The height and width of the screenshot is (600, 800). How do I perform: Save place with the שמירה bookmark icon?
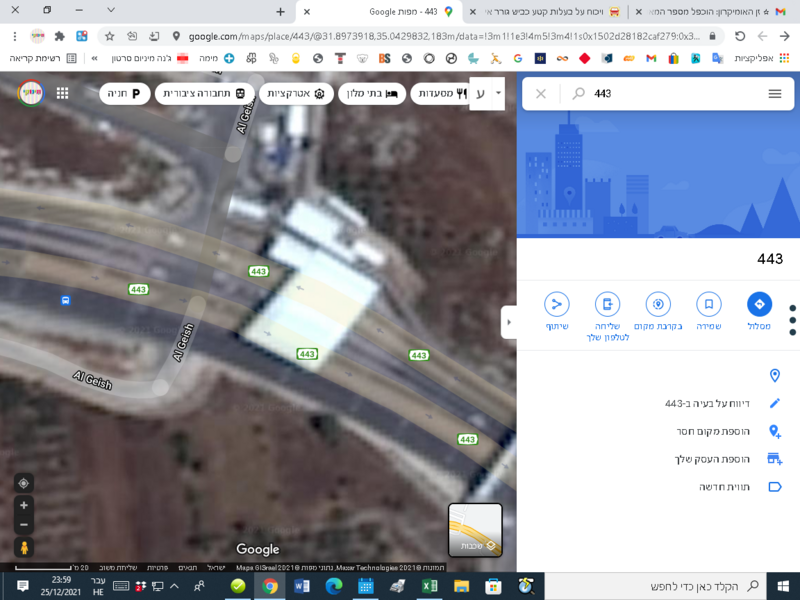click(x=708, y=305)
